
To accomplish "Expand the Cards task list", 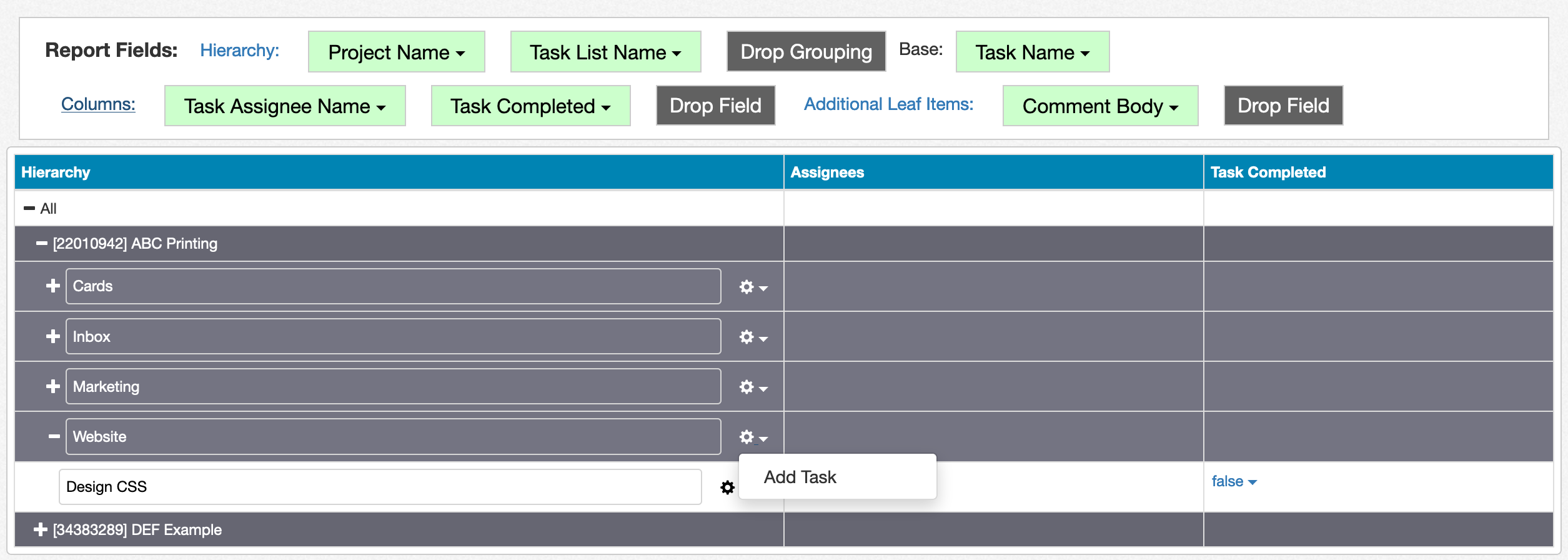I will tap(52, 286).
